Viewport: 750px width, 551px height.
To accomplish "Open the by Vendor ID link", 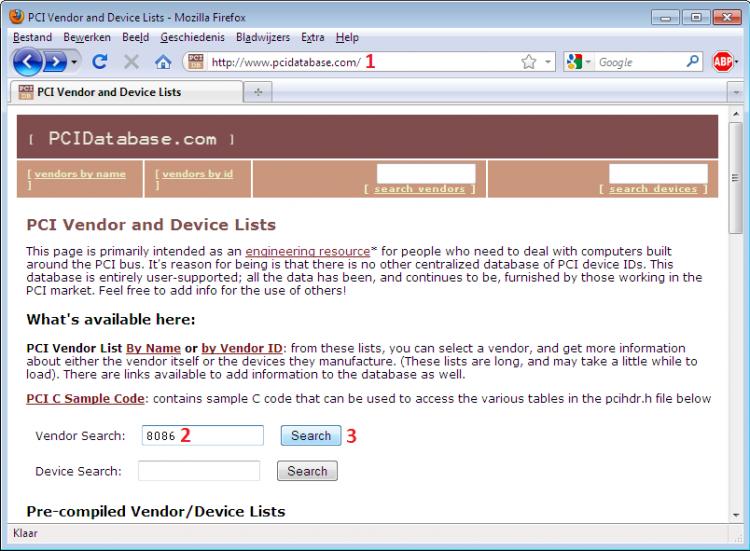I will point(242,348).
